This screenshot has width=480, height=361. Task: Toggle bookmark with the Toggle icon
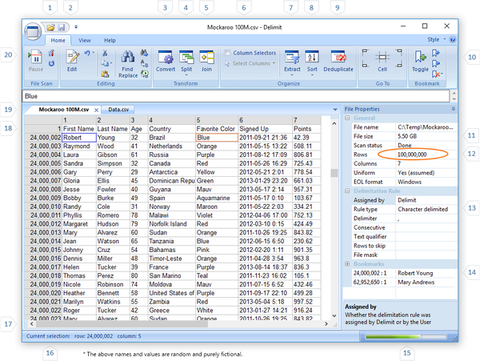click(x=420, y=57)
